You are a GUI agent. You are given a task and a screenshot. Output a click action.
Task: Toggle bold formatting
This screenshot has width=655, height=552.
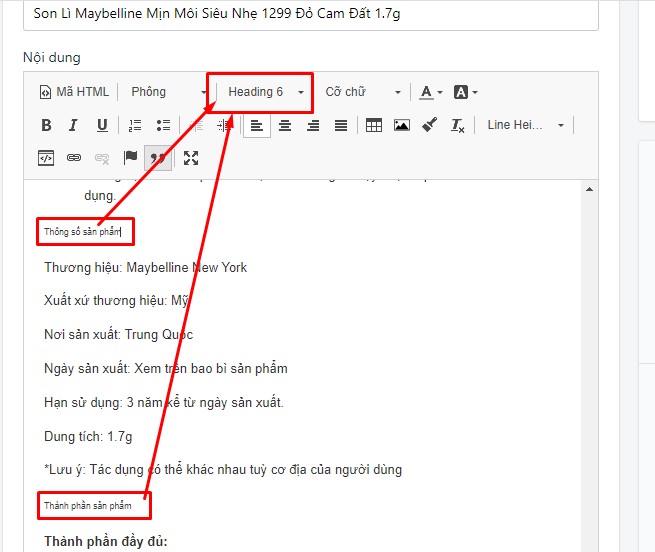[46, 125]
